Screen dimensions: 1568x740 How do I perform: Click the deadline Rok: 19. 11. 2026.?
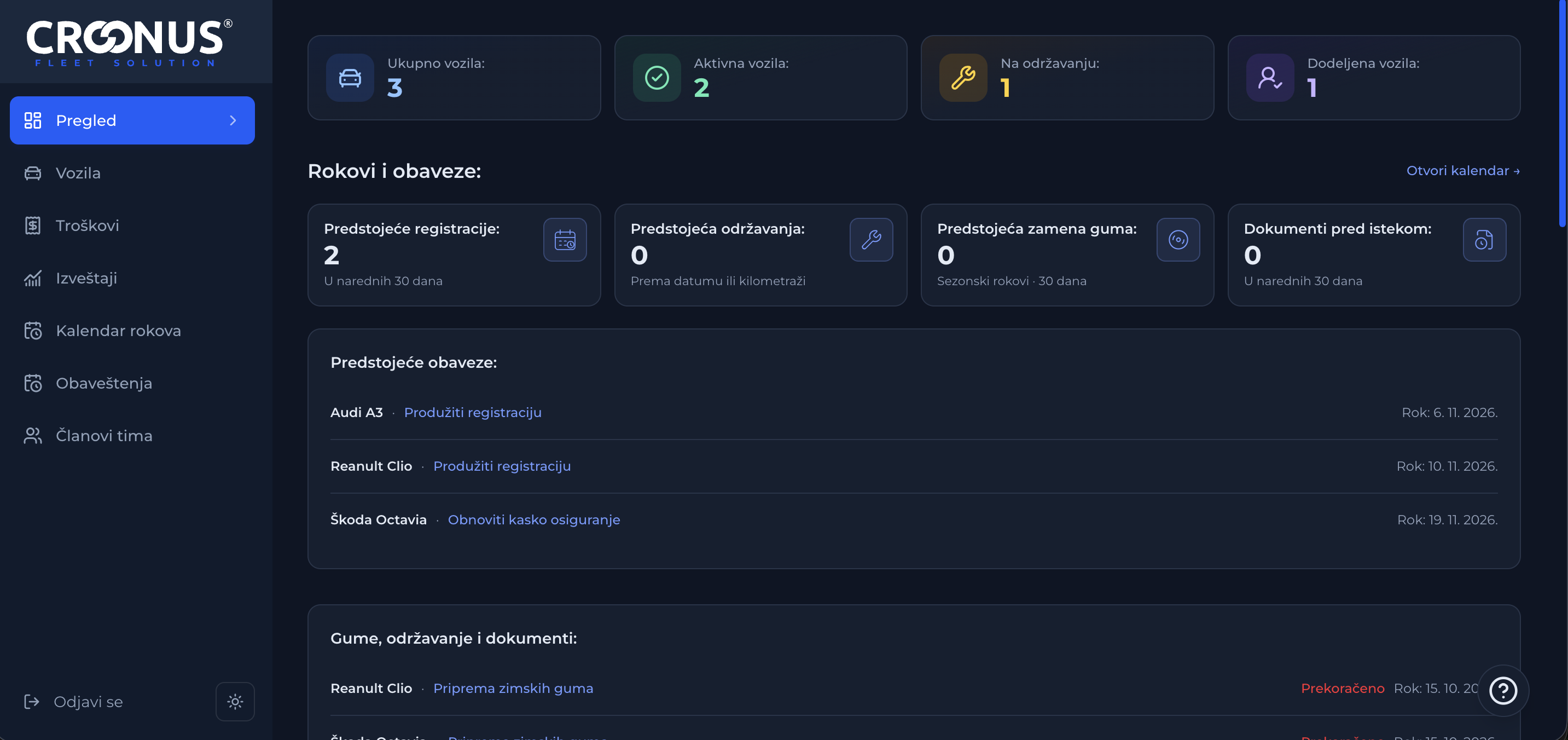click(x=1447, y=519)
